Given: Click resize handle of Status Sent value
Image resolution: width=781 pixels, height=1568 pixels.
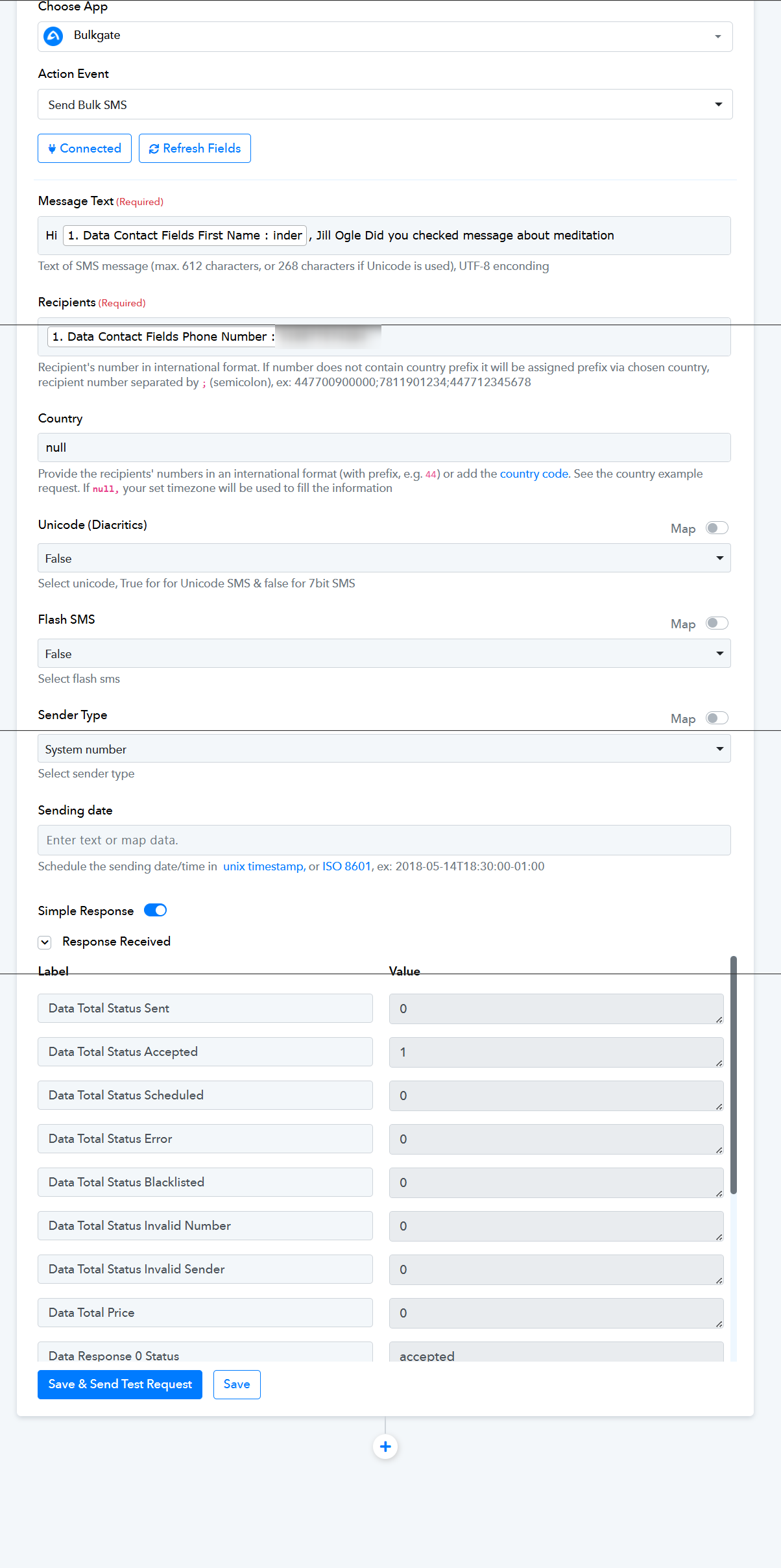Looking at the screenshot, I should tap(719, 1020).
